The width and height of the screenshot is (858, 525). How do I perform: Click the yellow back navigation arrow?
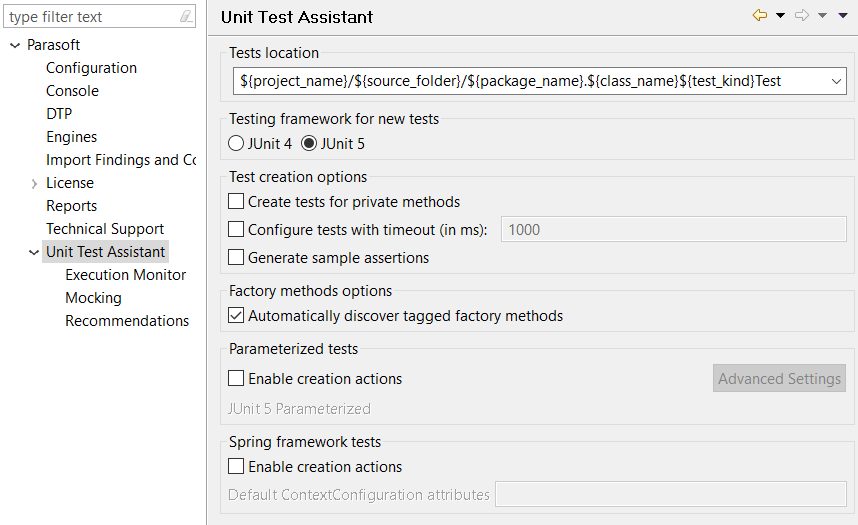click(760, 15)
